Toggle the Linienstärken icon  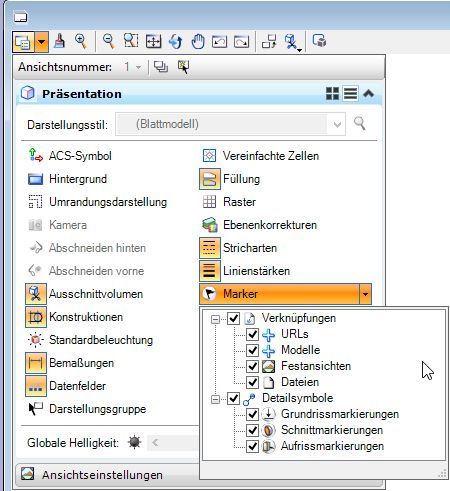[210, 271]
